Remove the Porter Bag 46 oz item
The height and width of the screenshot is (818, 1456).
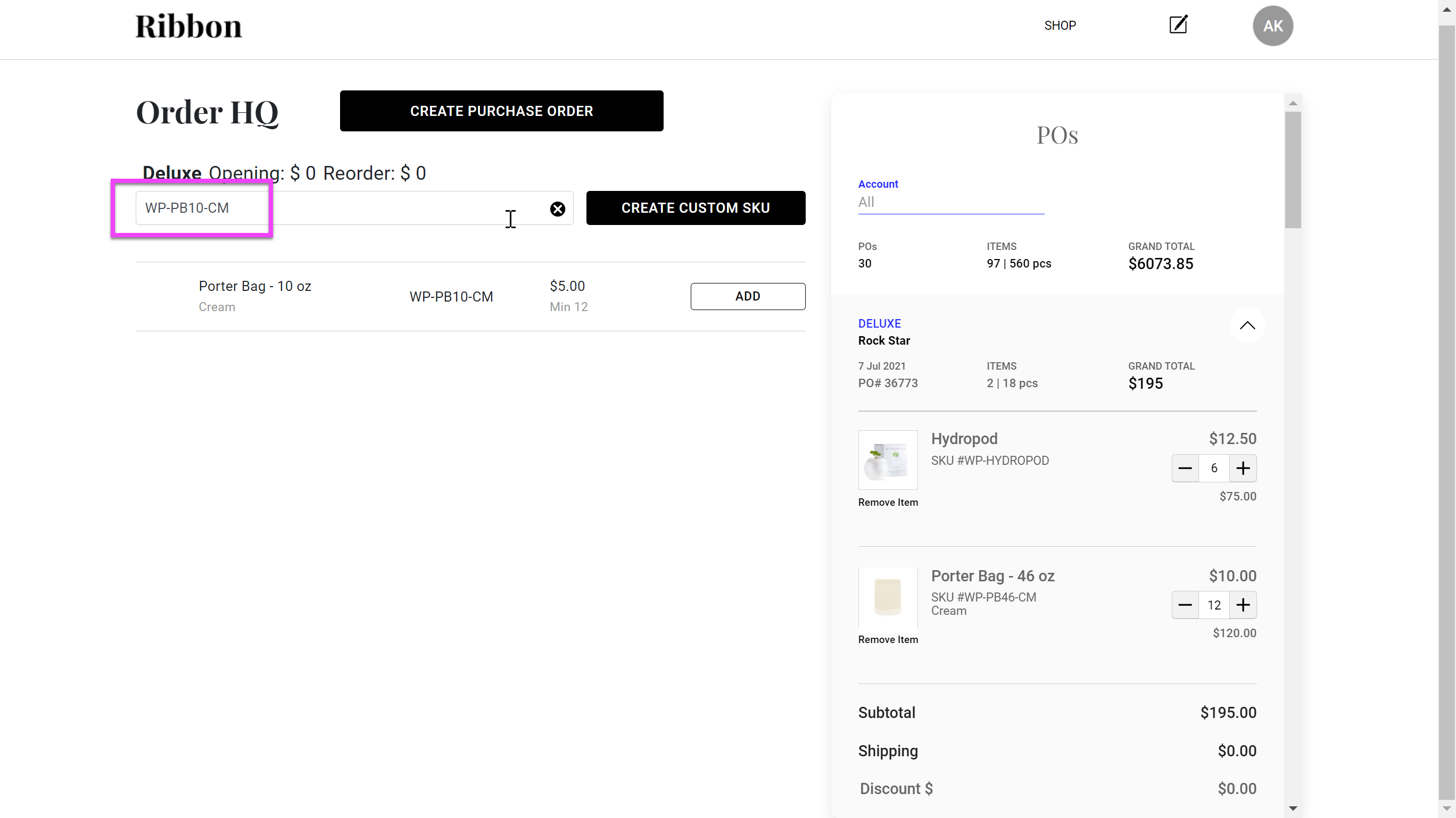point(888,639)
